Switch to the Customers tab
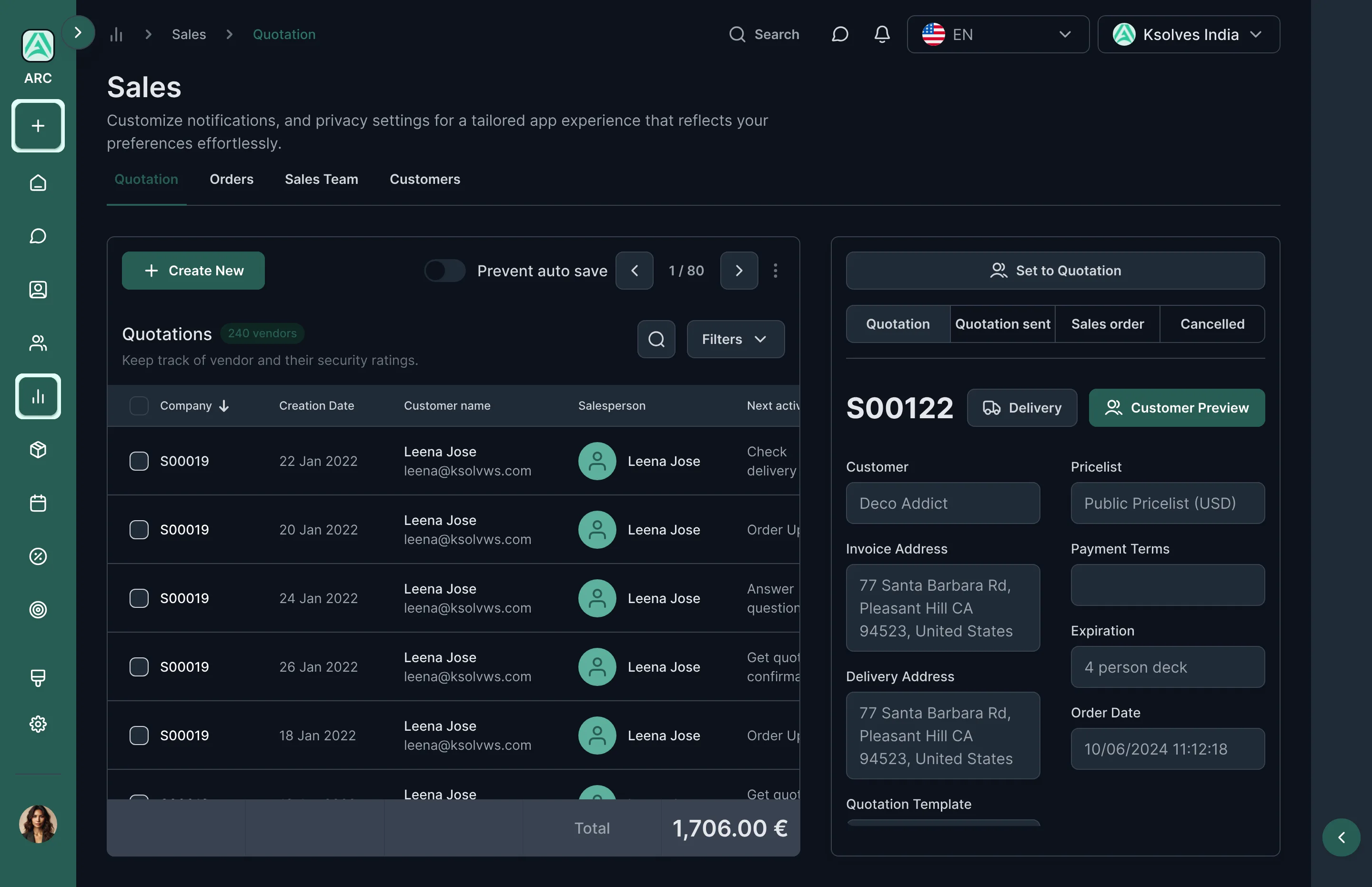The width and height of the screenshot is (1372, 887). [x=425, y=179]
